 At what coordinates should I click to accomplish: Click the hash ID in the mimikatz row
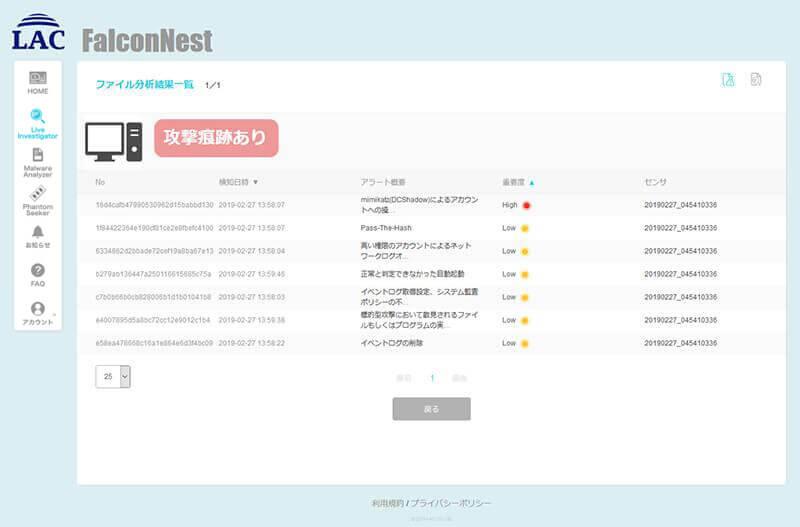pos(155,205)
